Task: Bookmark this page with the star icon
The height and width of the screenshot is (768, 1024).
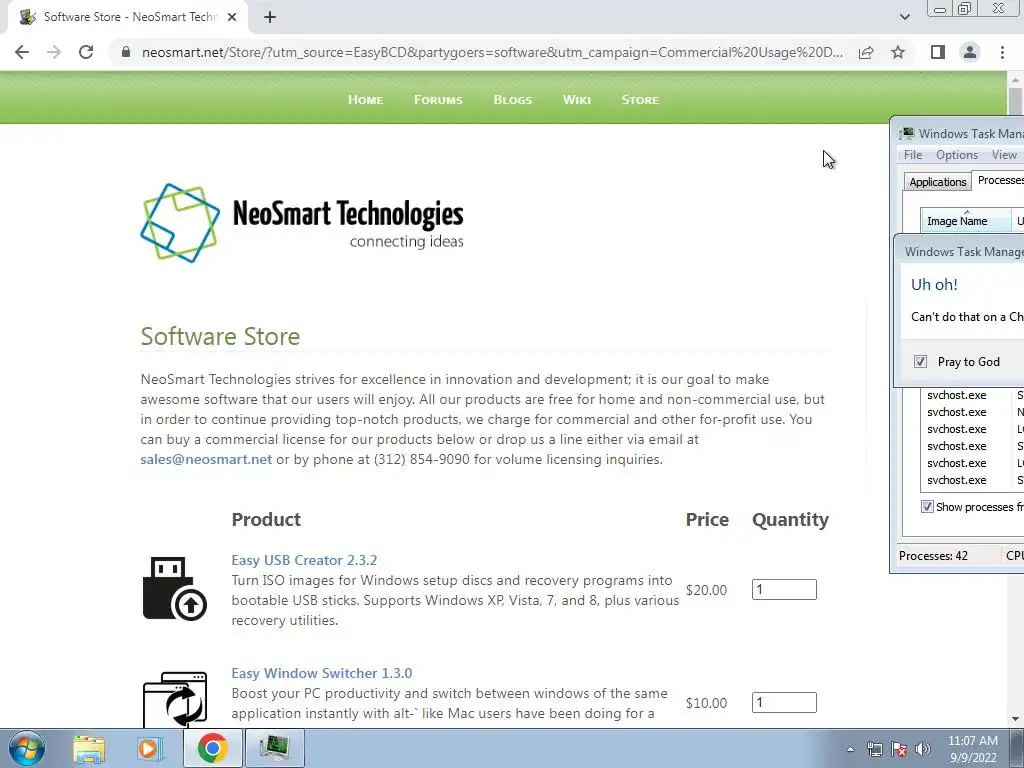Action: 898,52
